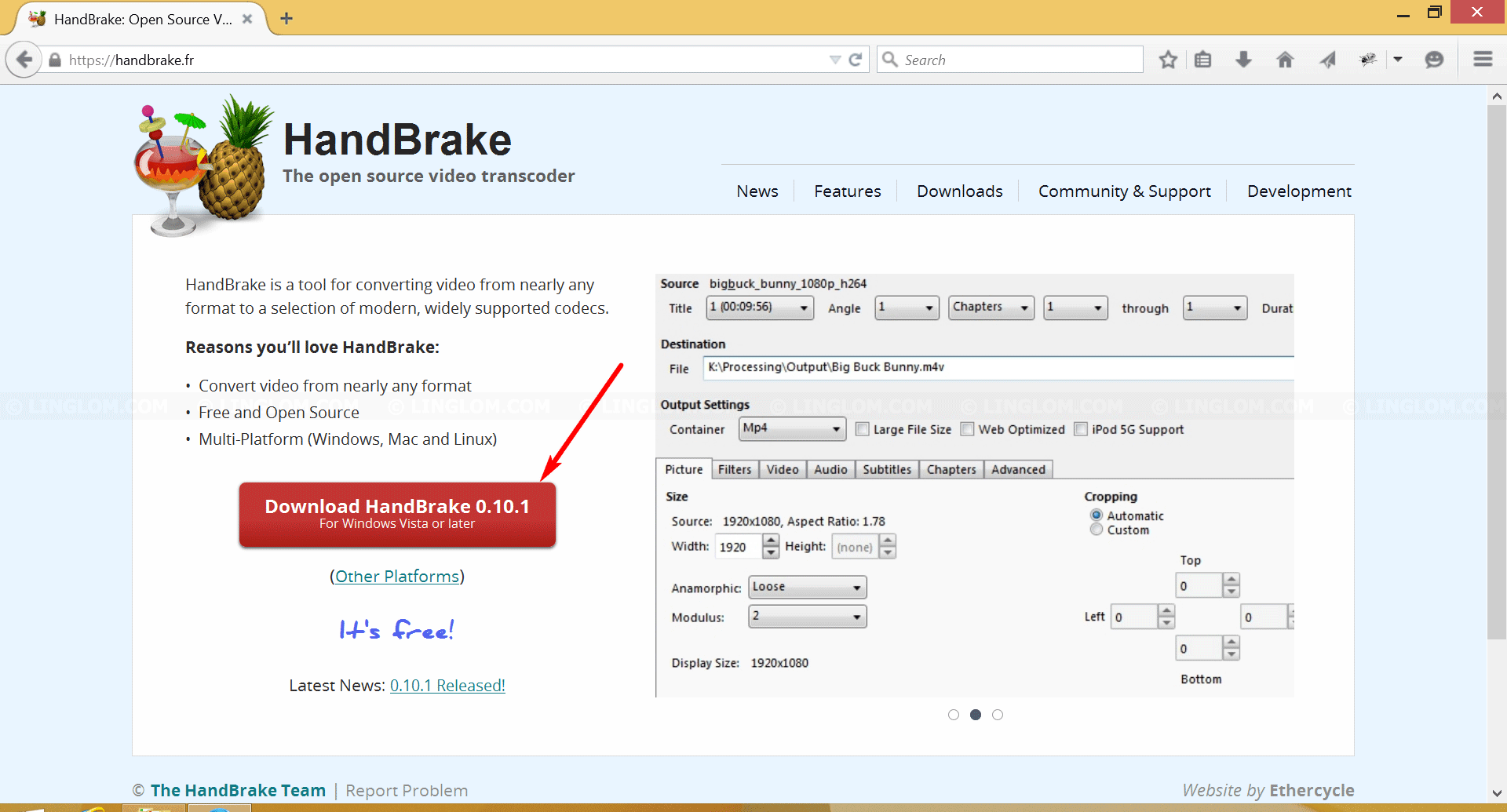This screenshot has height=812, width=1507.
Task: Select the Custom cropping radio button
Action: [1096, 530]
